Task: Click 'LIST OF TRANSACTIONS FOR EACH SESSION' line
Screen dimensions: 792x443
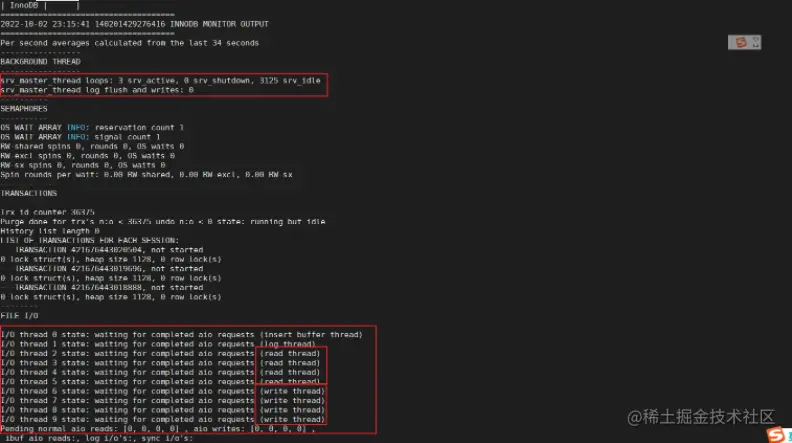Action: click(x=90, y=240)
